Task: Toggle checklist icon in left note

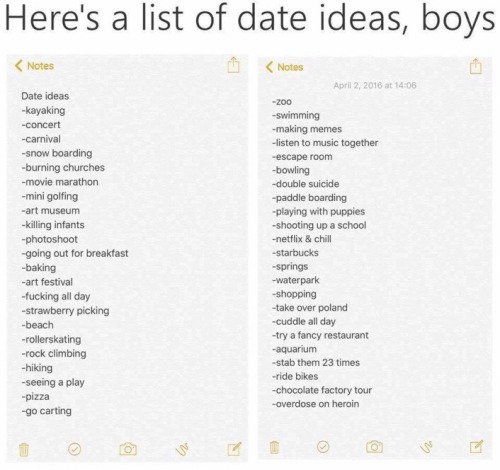Action: click(74, 449)
